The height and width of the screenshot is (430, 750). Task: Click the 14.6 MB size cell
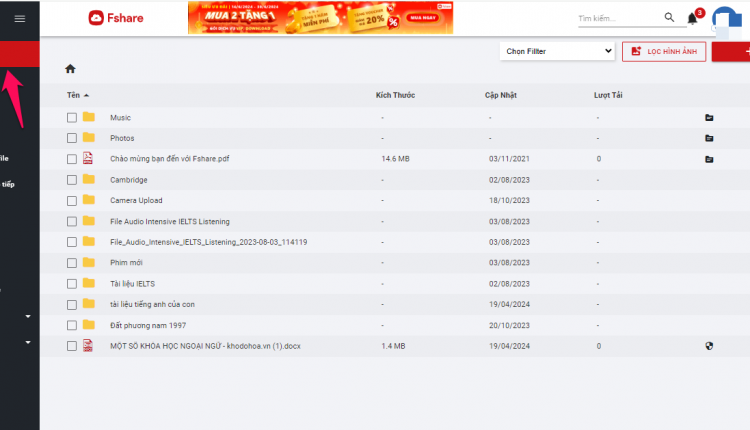(396, 159)
